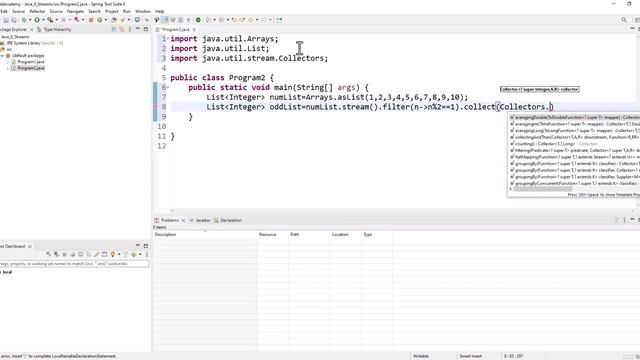Maximize the Package Explorer panel
This screenshot has height=360, width=640.
point(146,29)
